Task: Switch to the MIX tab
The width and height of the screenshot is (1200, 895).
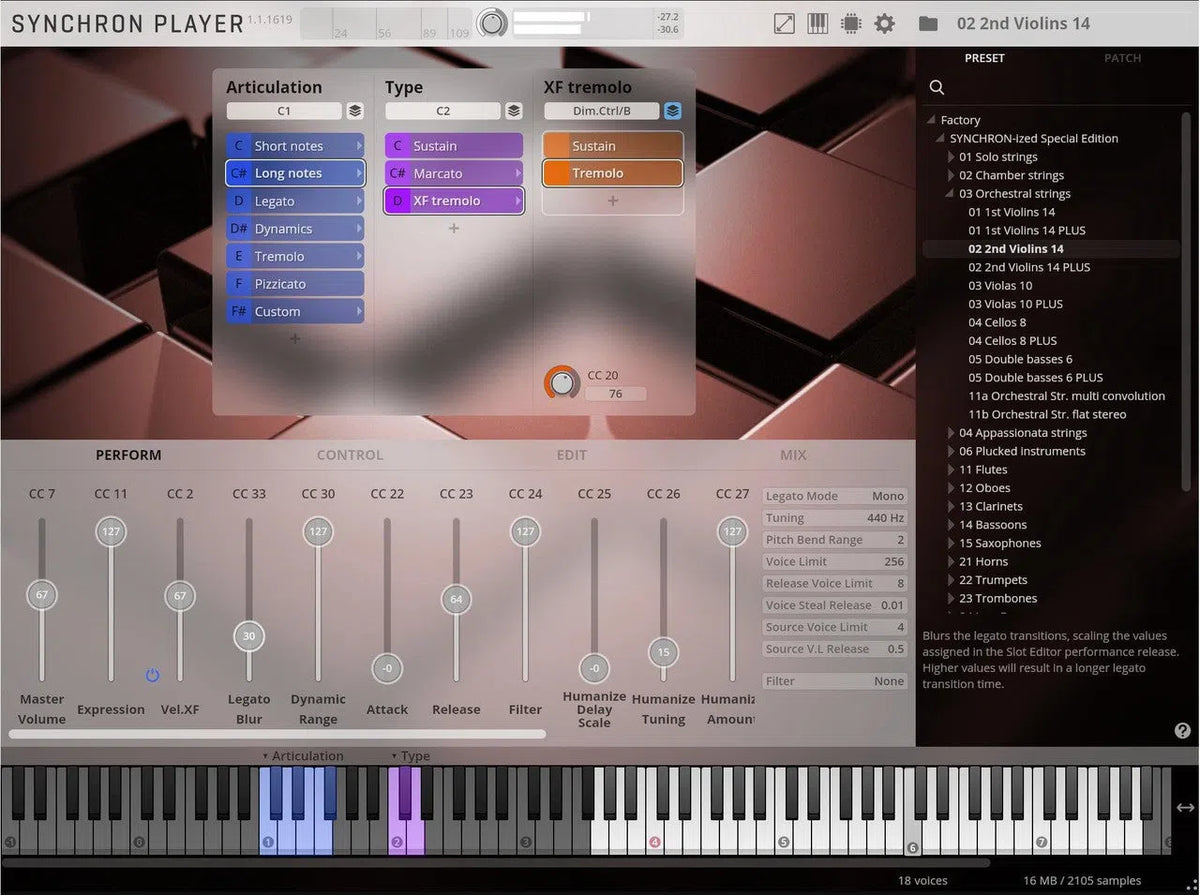Action: [x=793, y=454]
